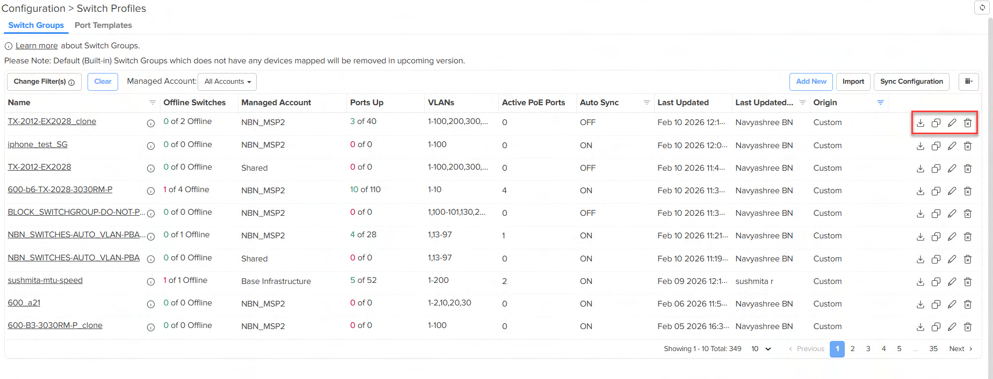Clone the TX-2012-EX2028_clone switch group
The image size is (993, 379).
[x=936, y=123]
